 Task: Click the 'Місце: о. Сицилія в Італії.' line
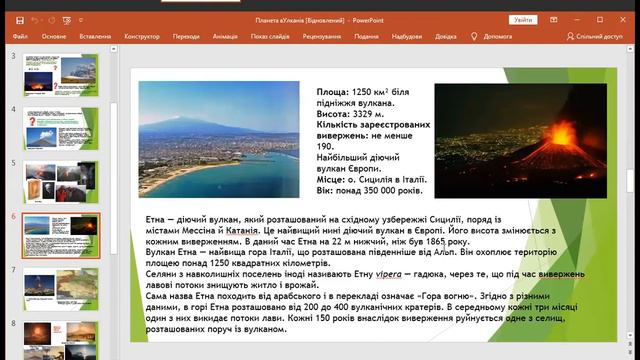[x=372, y=180]
